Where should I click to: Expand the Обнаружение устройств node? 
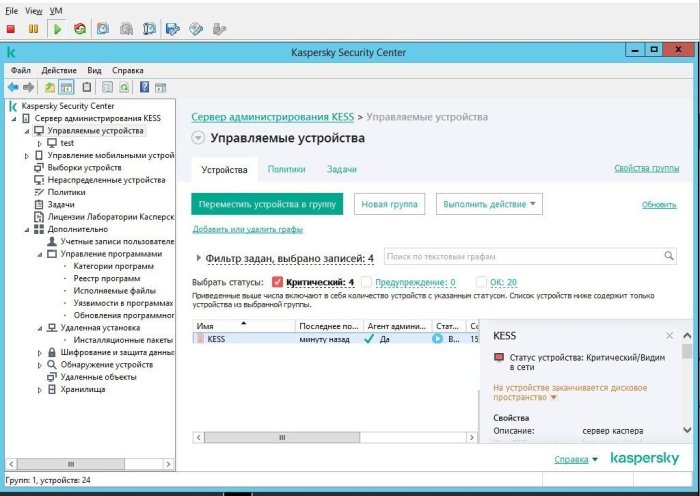coord(39,365)
